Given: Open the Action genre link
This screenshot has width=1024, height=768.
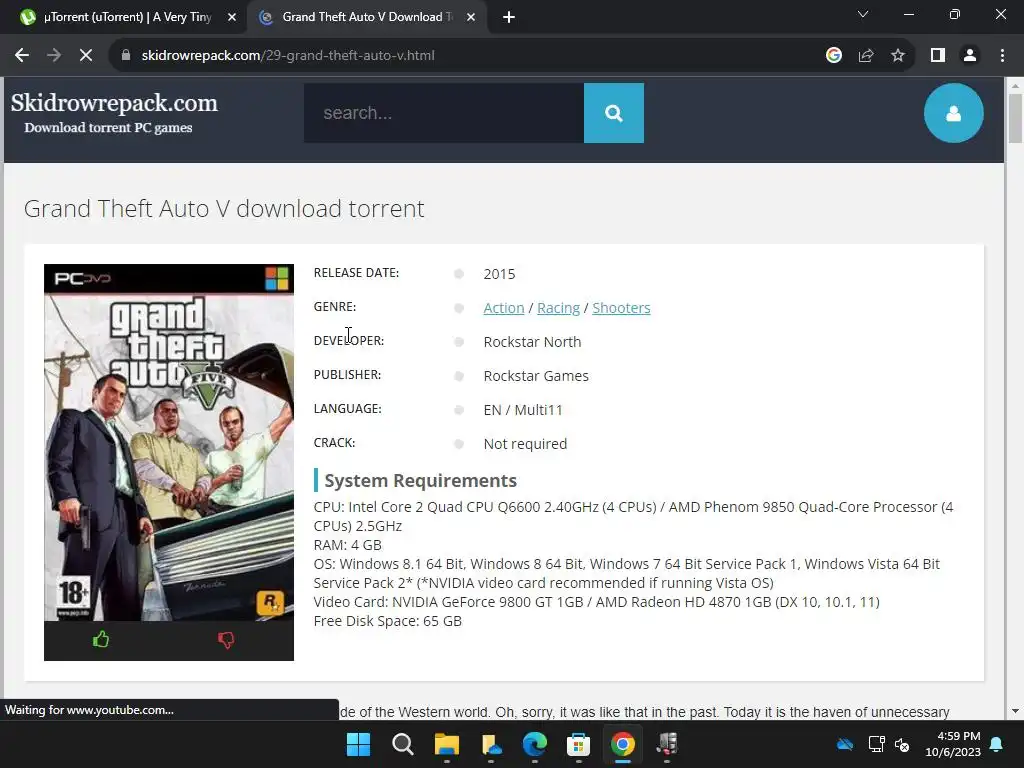Looking at the screenshot, I should pyautogui.click(x=504, y=308).
